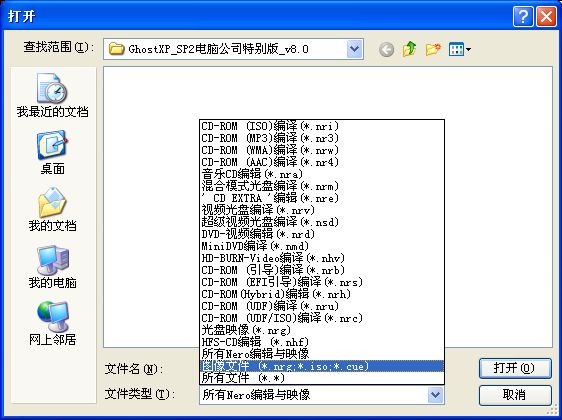Select 光盘映像 (*.nrg) file type
The width and height of the screenshot is (562, 420).
point(322,330)
